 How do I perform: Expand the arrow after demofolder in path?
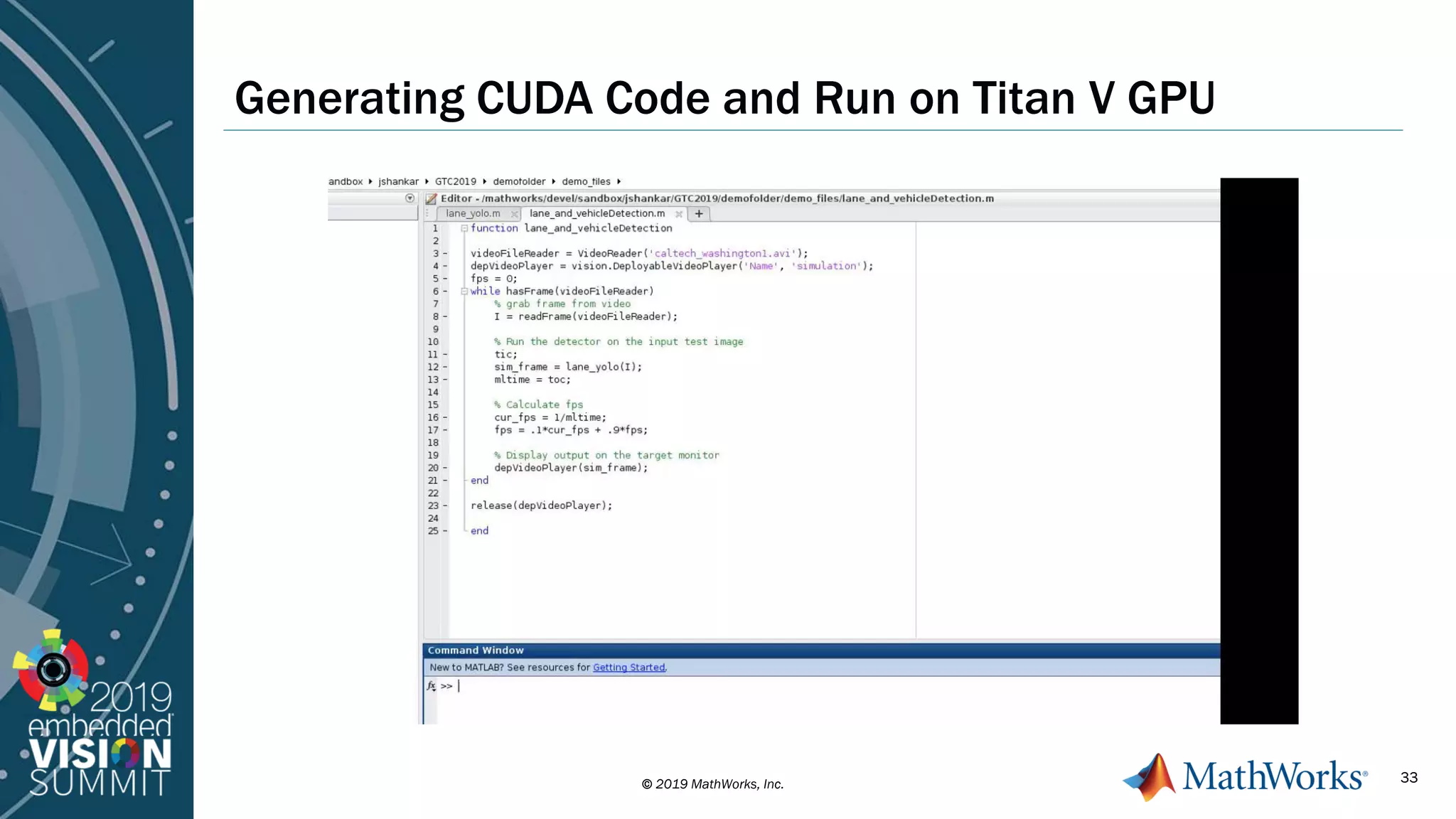pyautogui.click(x=554, y=181)
